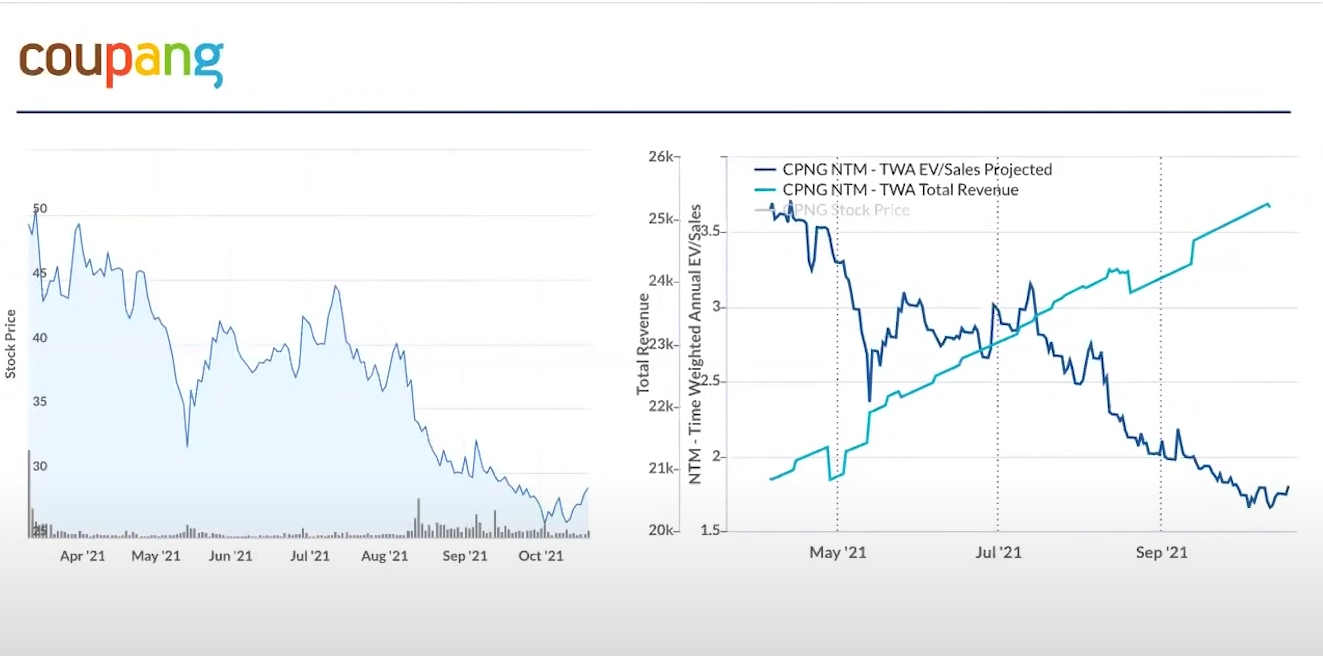Click the Jun '21 x-axis label
The width and height of the screenshot is (1323, 656).
231,556
